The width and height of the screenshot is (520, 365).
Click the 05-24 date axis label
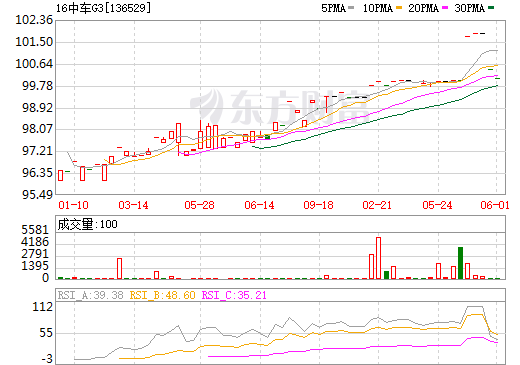[437, 205]
